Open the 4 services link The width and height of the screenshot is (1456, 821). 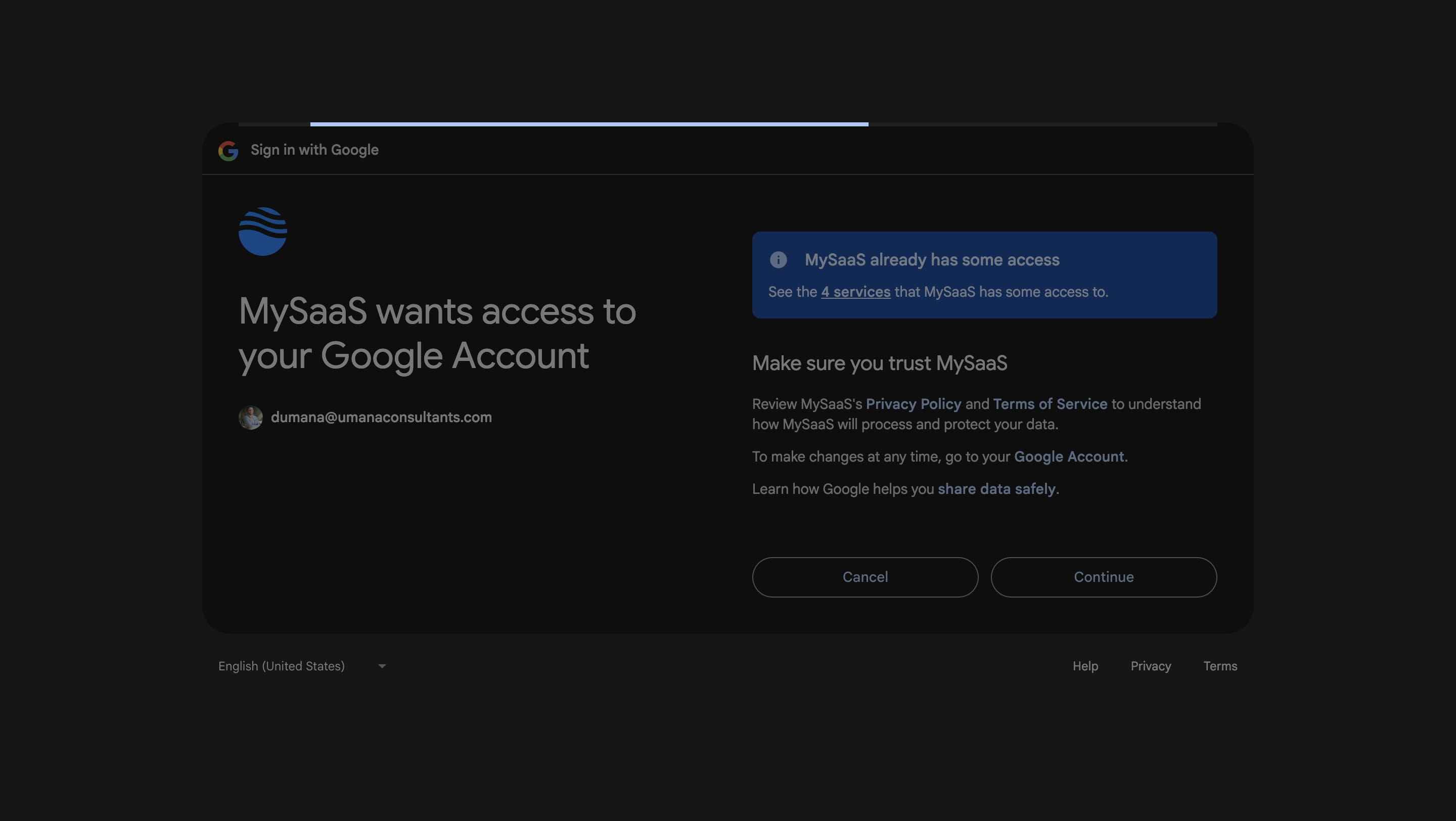(856, 292)
